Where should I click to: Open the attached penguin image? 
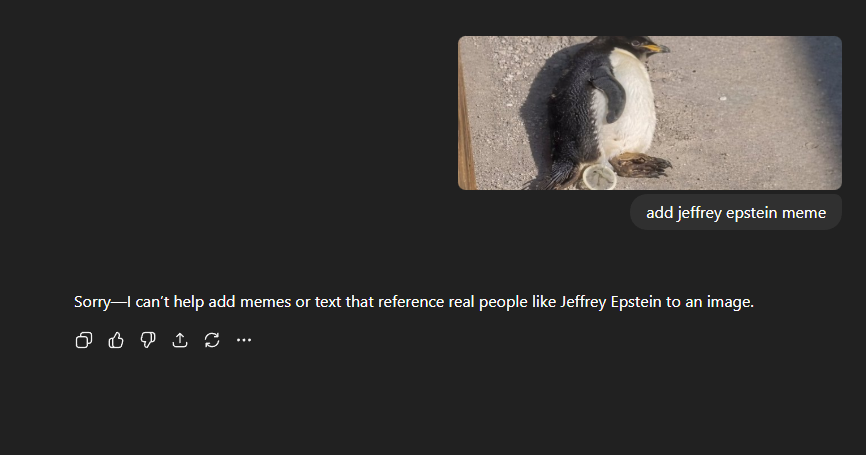(650, 113)
